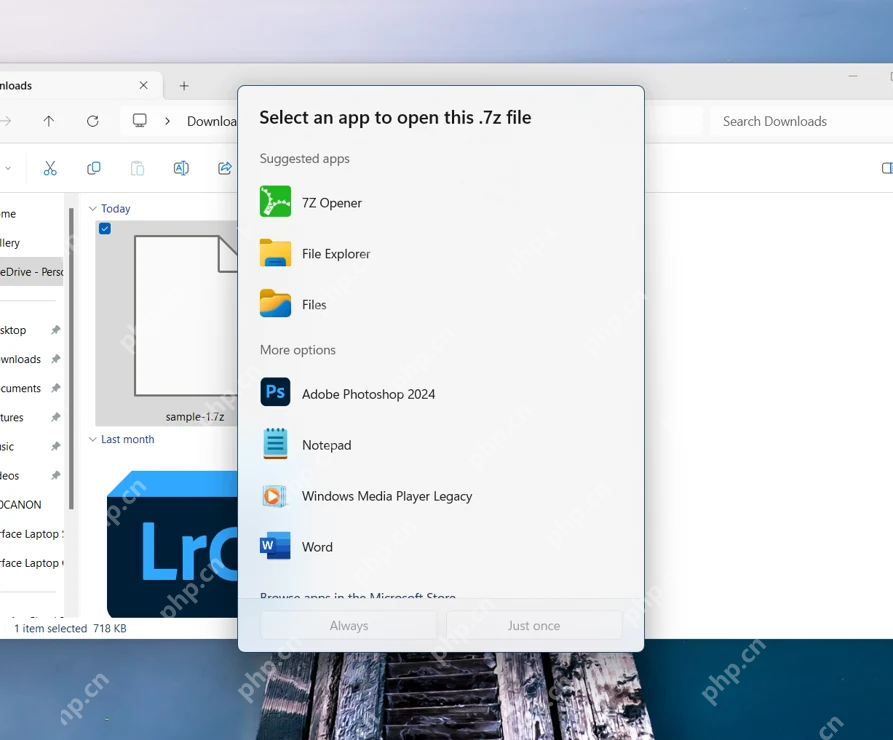Click pin icon beside Music sidebar item

pyautogui.click(x=55, y=446)
